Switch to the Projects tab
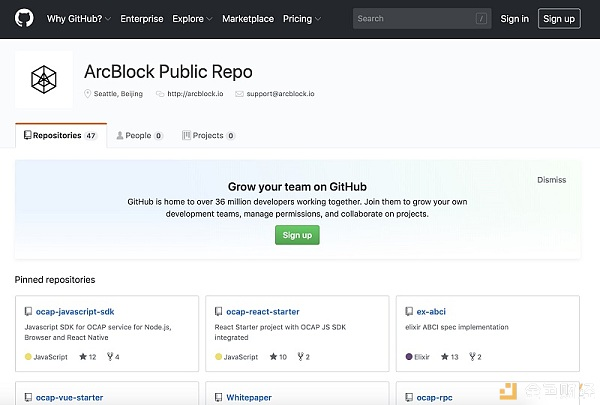Image resolution: width=600 pixels, height=405 pixels. [x=208, y=136]
